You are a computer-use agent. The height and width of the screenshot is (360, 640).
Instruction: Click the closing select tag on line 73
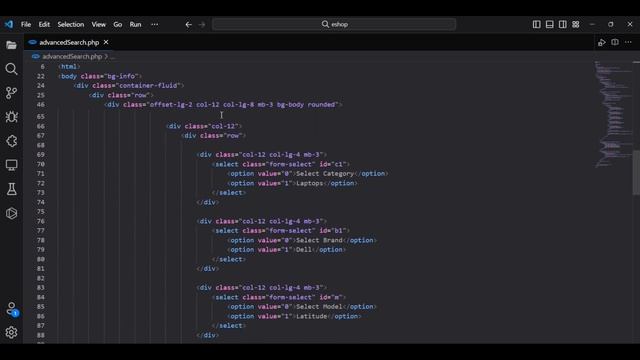tap(229, 193)
